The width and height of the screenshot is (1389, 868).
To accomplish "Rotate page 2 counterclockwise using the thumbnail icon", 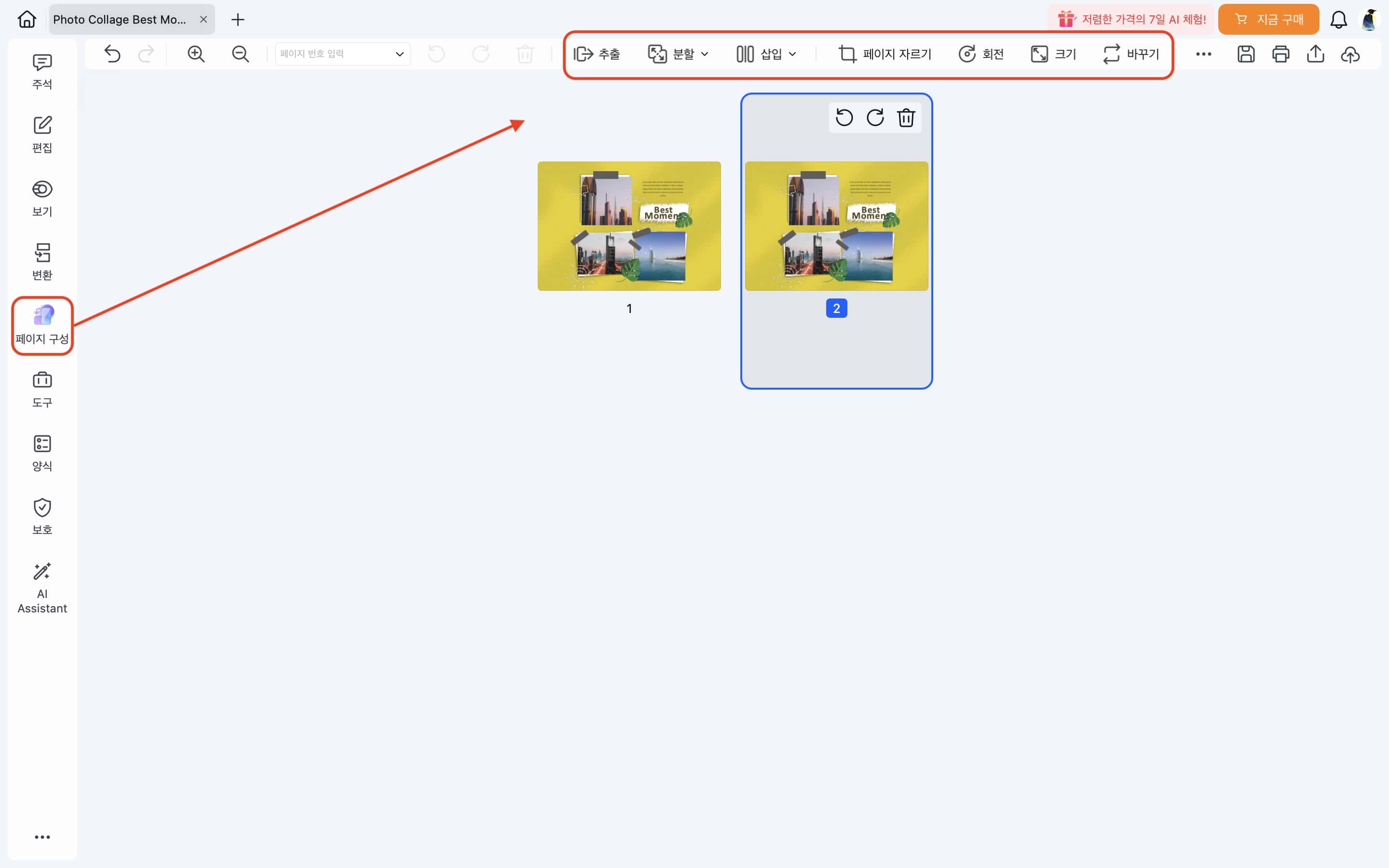I will (x=844, y=118).
